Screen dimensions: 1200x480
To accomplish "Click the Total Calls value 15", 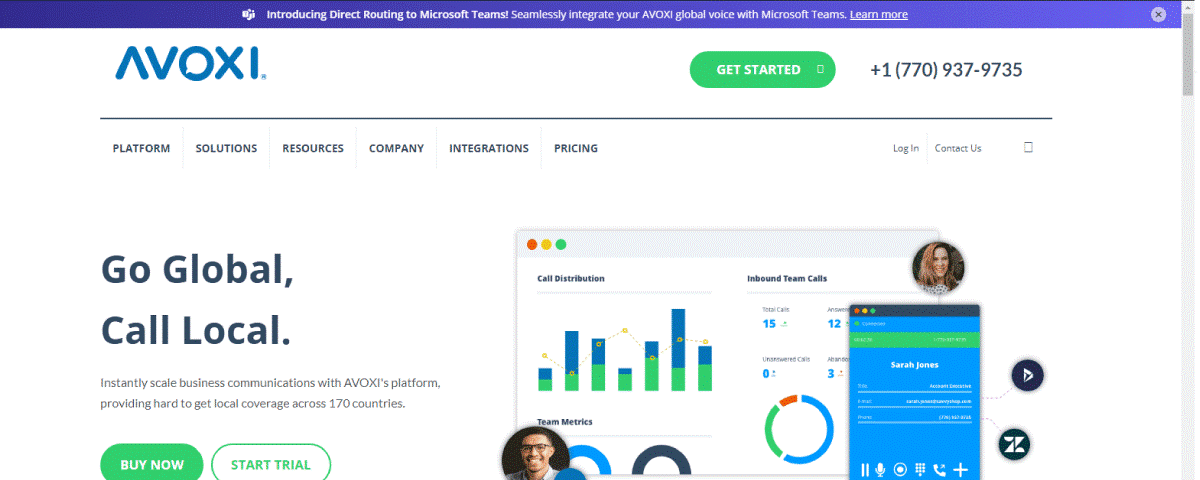I will tap(769, 323).
